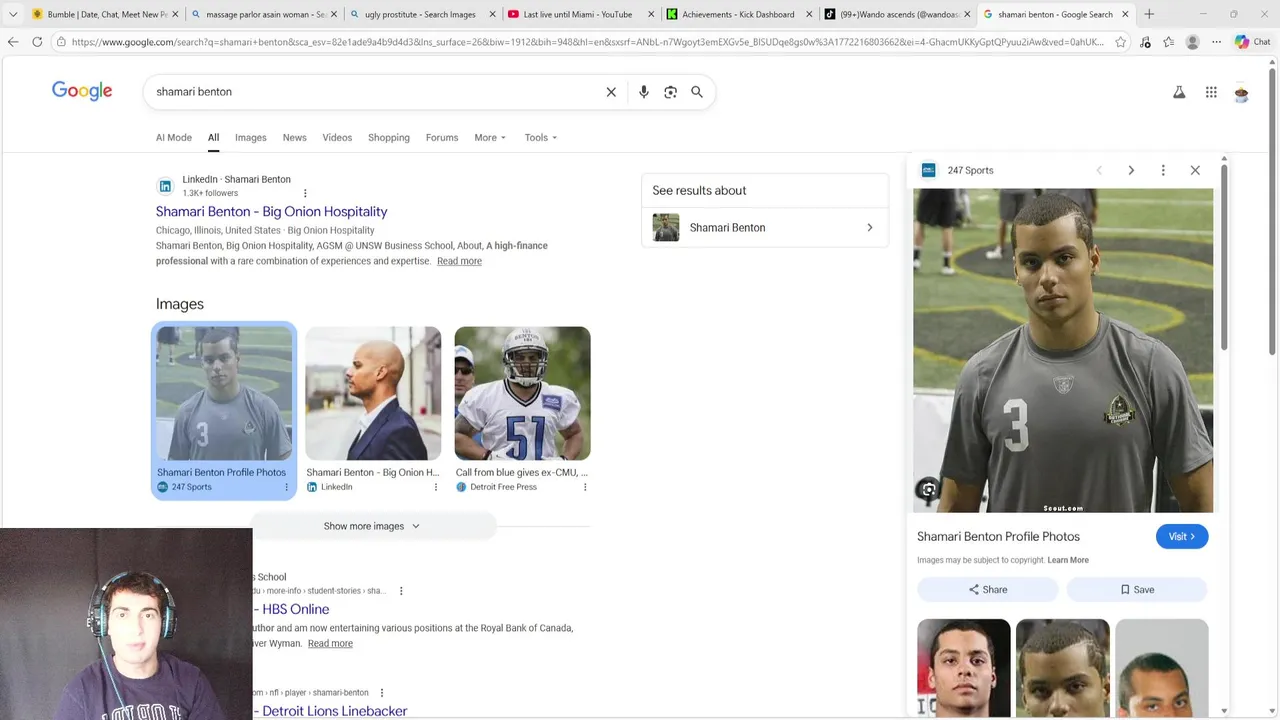This screenshot has width=1280, height=720.
Task: Open Copilot Chat button
Action: 1252,42
